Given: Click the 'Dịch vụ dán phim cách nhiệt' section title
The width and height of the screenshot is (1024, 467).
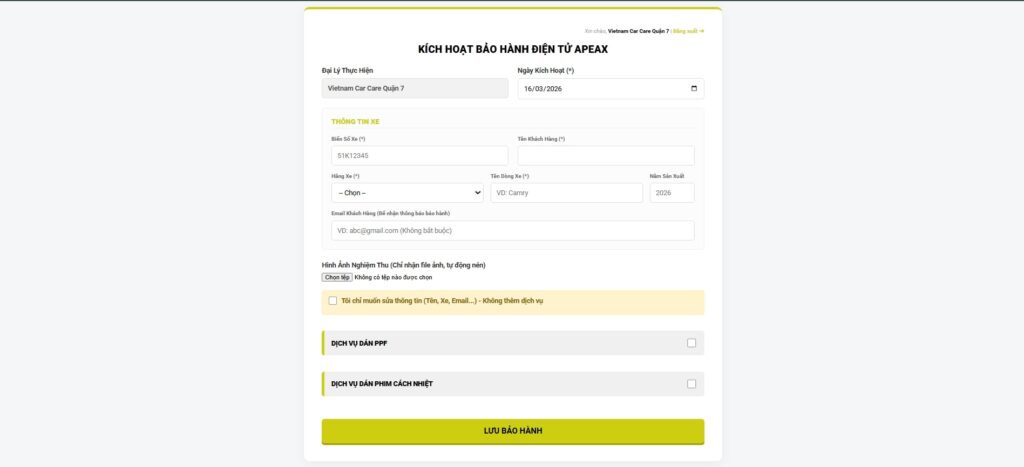Looking at the screenshot, I should click(382, 384).
